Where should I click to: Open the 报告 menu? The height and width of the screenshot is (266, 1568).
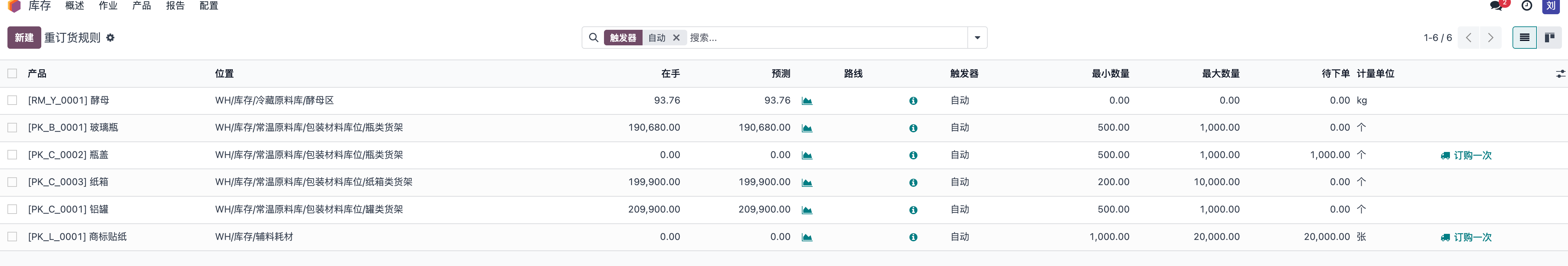[175, 5]
